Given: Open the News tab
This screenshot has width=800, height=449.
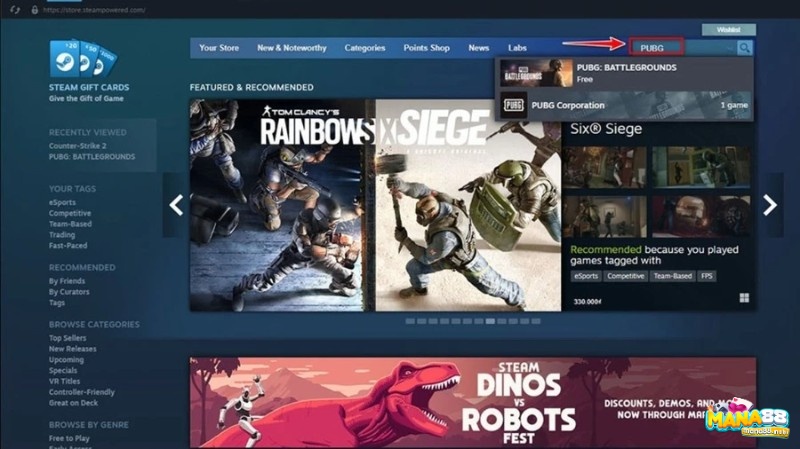Looking at the screenshot, I should tap(479, 48).
